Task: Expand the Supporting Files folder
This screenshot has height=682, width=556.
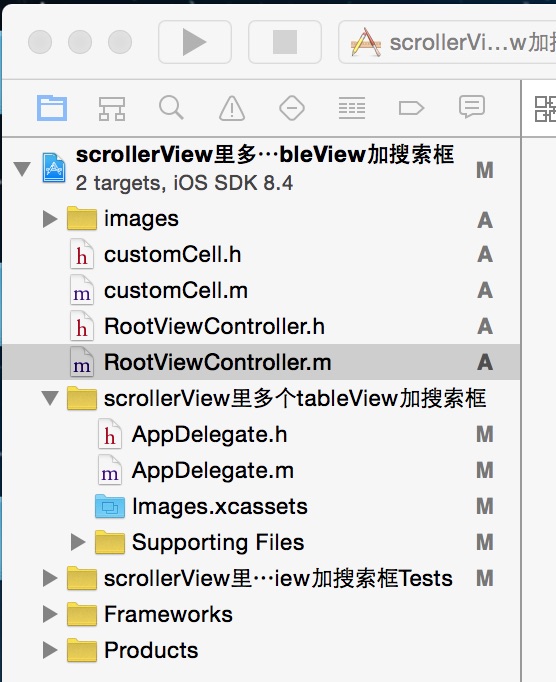Action: pyautogui.click(x=78, y=542)
